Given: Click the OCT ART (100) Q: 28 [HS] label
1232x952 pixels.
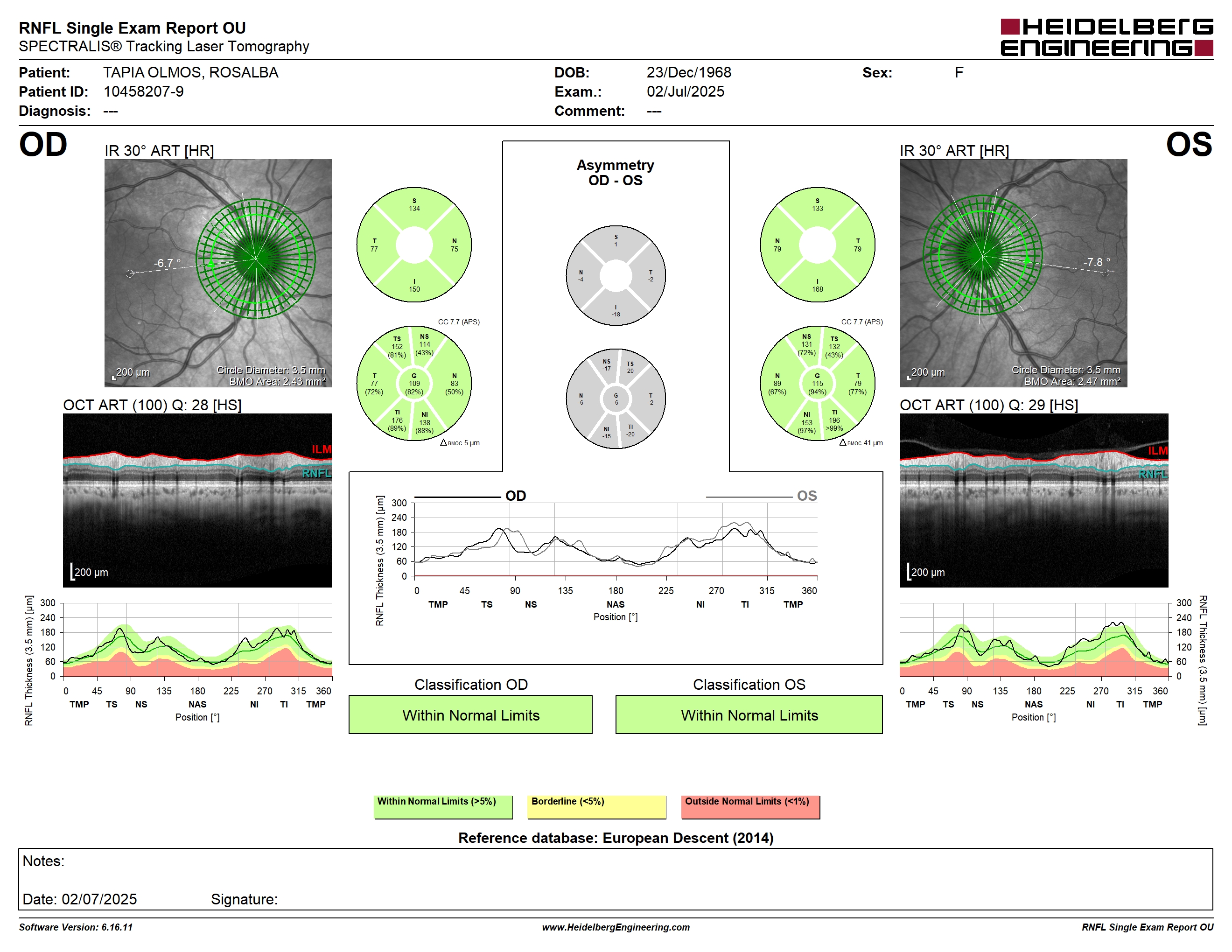Looking at the screenshot, I should [152, 405].
